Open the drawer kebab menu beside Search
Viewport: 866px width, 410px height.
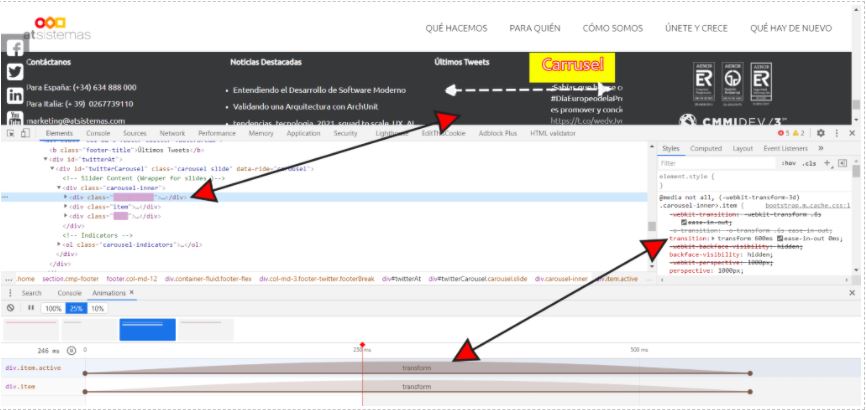[10, 293]
